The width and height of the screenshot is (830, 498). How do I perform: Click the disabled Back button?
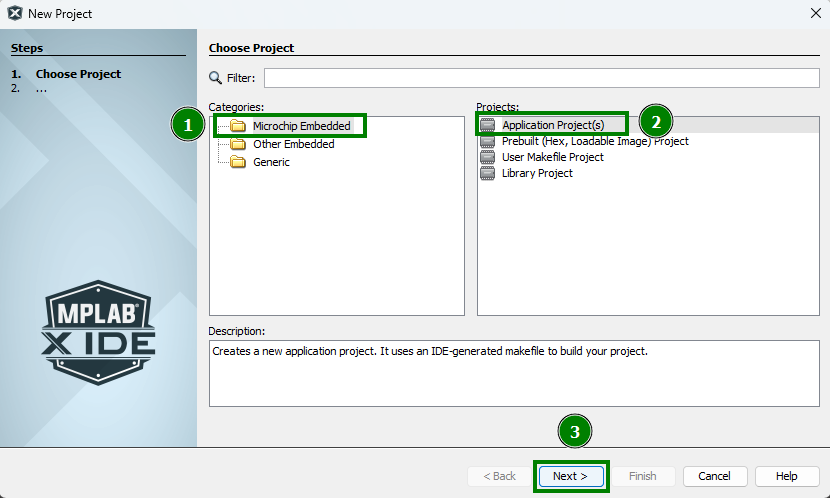pyautogui.click(x=499, y=476)
